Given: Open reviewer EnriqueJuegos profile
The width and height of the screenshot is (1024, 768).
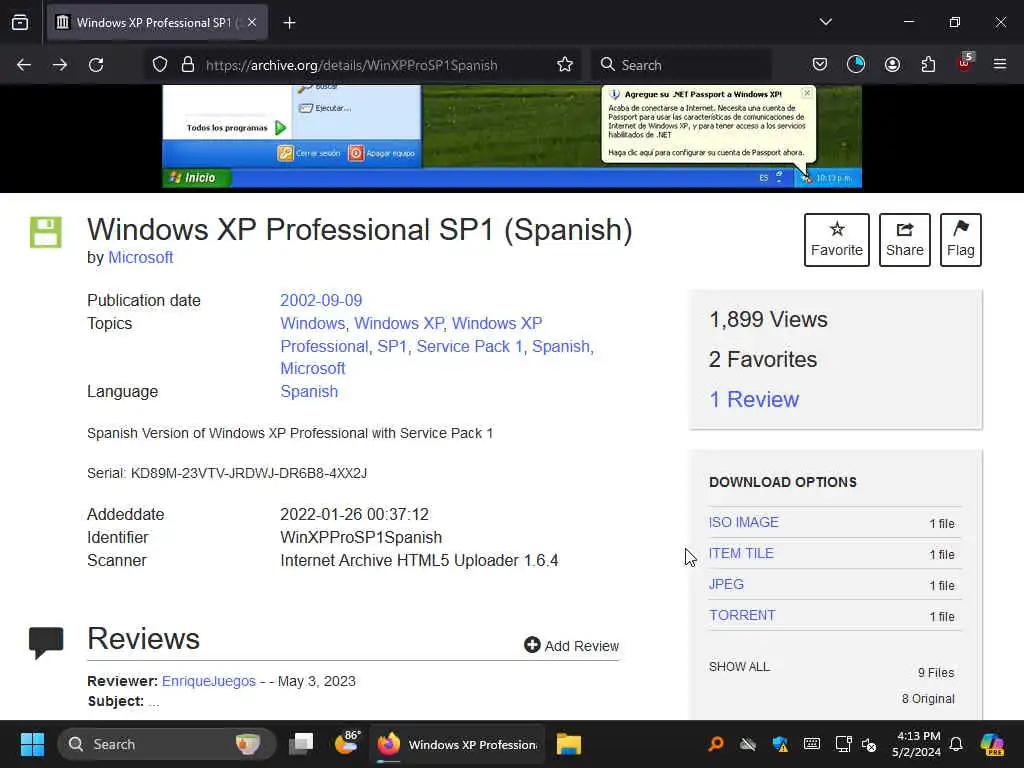Looking at the screenshot, I should click(208, 681).
